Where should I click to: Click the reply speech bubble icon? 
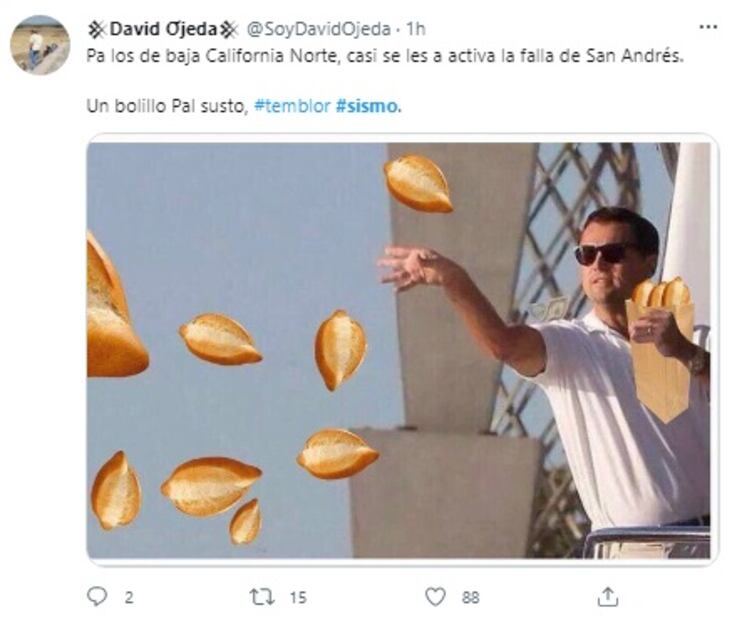pyautogui.click(x=97, y=596)
